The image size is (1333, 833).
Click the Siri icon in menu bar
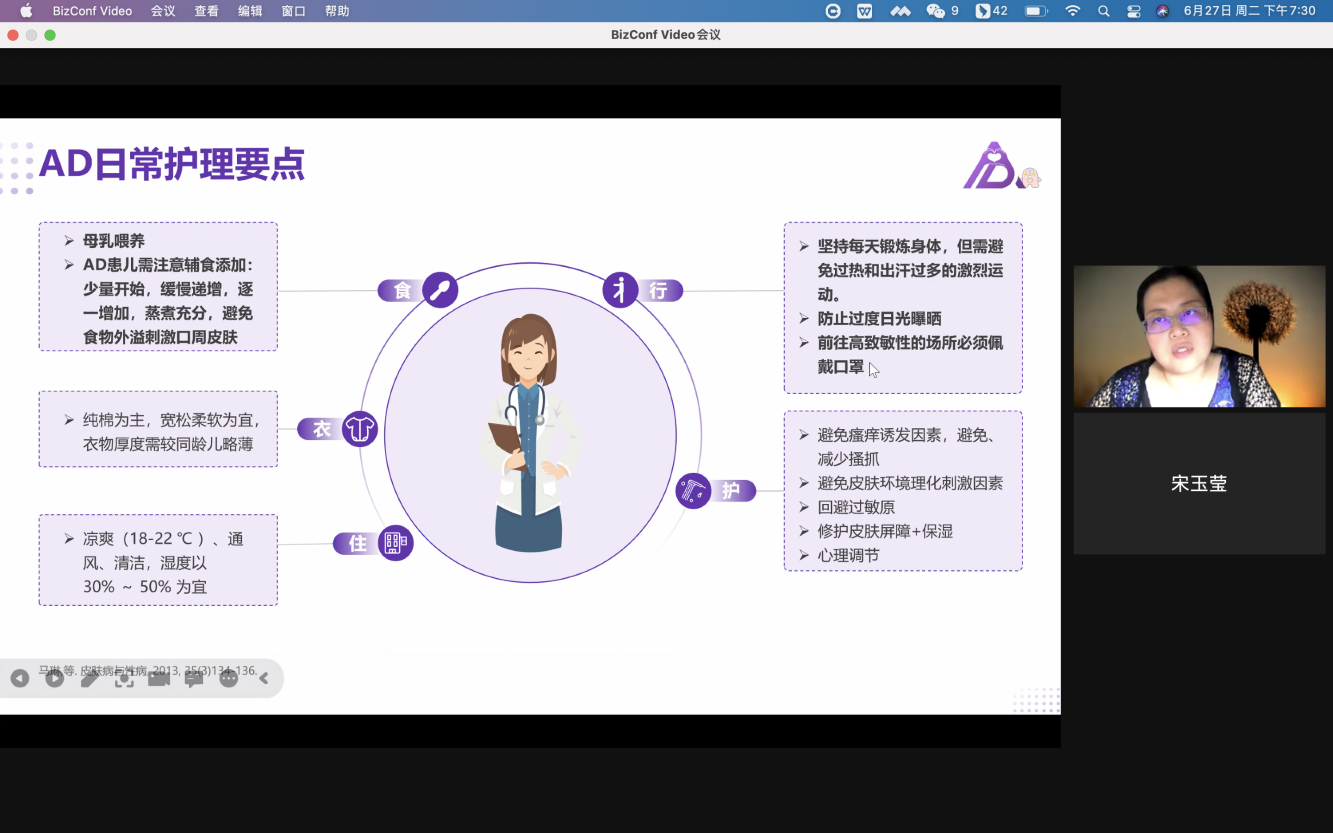click(1162, 11)
